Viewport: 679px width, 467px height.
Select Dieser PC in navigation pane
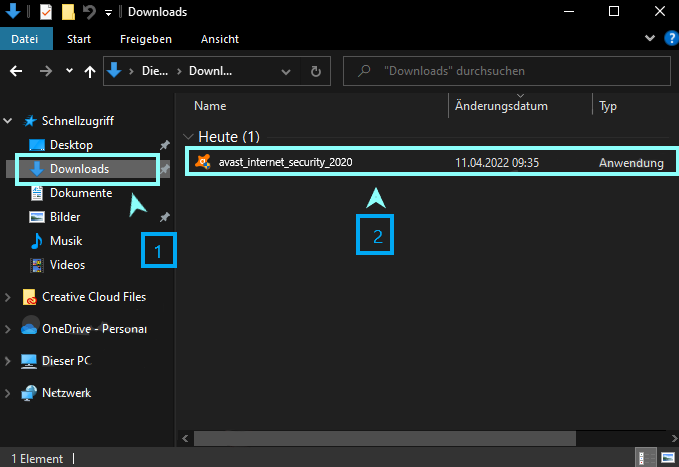click(67, 361)
